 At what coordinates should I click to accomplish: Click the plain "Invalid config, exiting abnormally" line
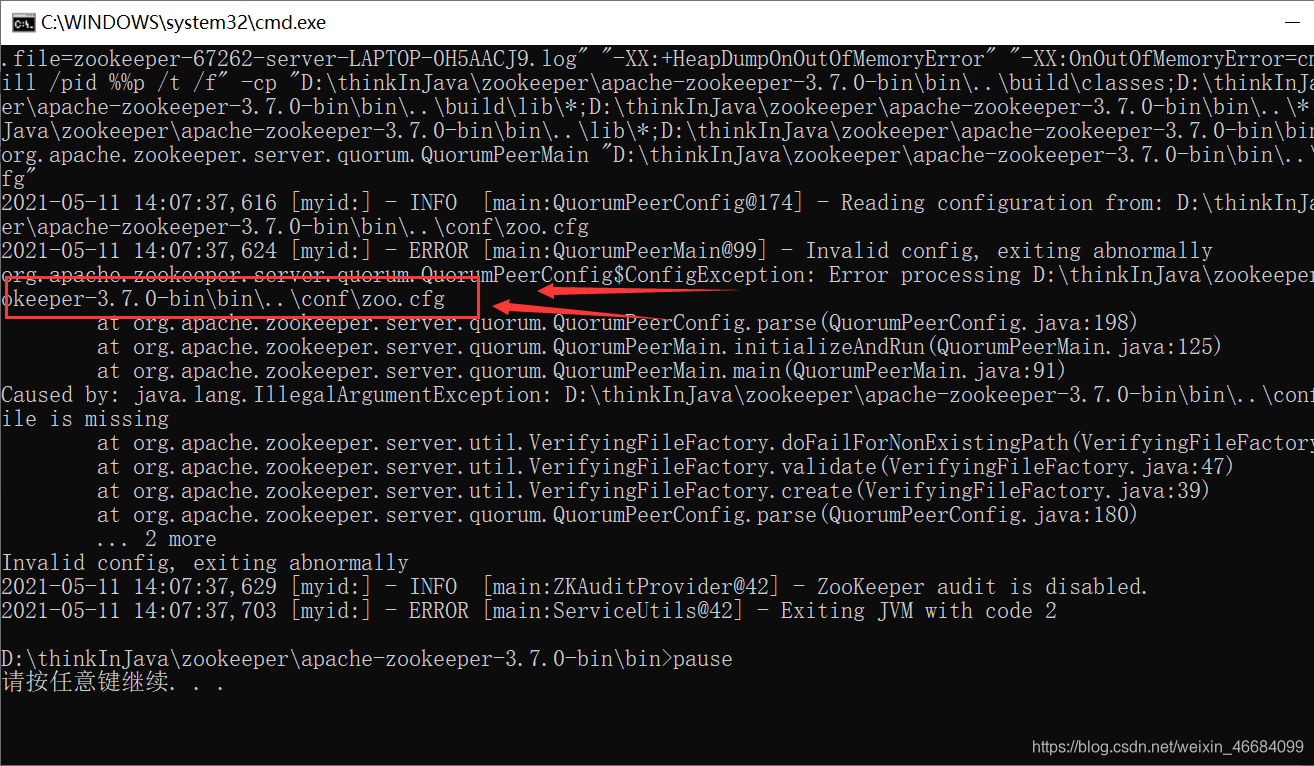click(x=205, y=563)
